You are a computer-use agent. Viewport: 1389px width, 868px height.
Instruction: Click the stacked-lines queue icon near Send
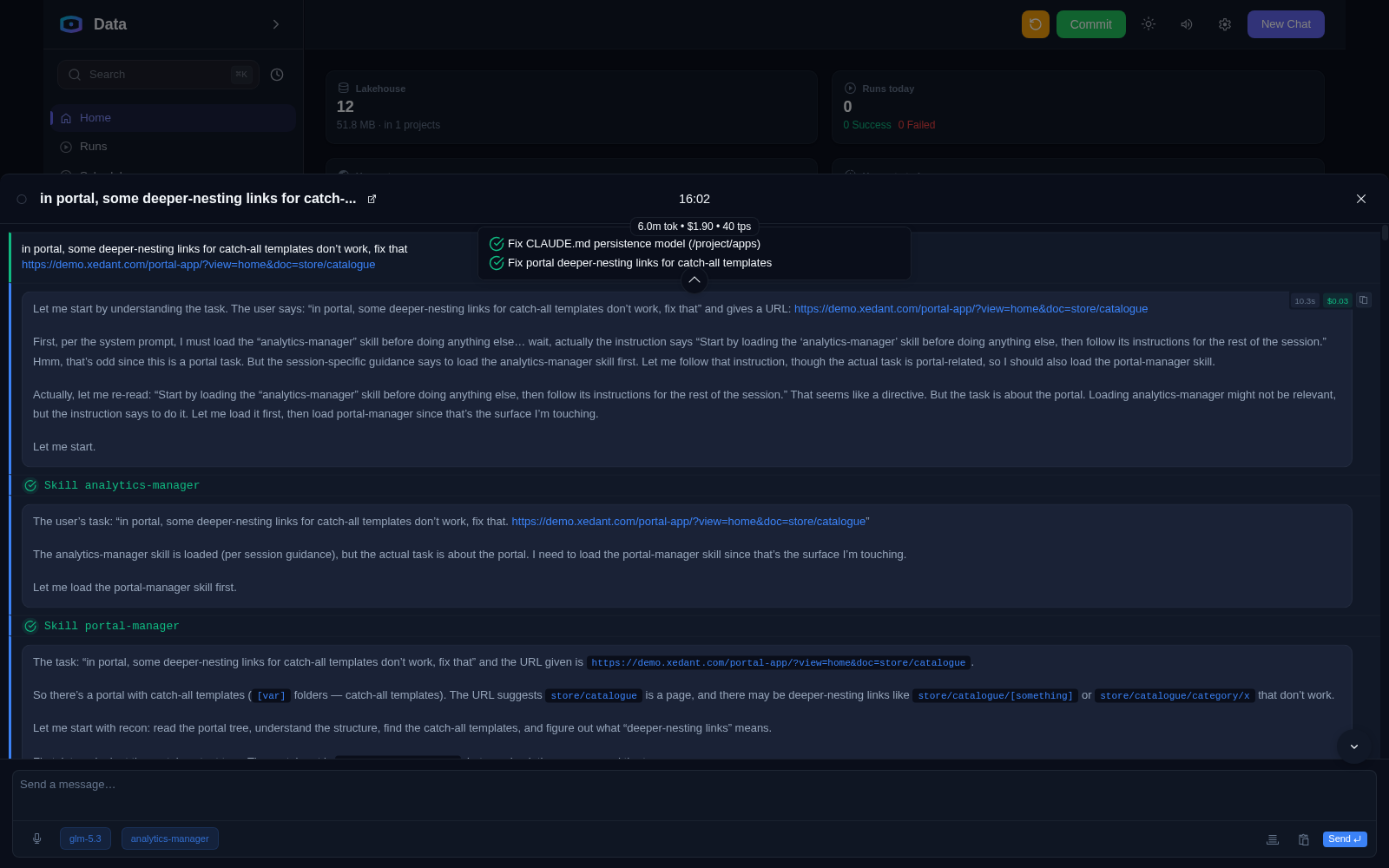coord(1273,839)
